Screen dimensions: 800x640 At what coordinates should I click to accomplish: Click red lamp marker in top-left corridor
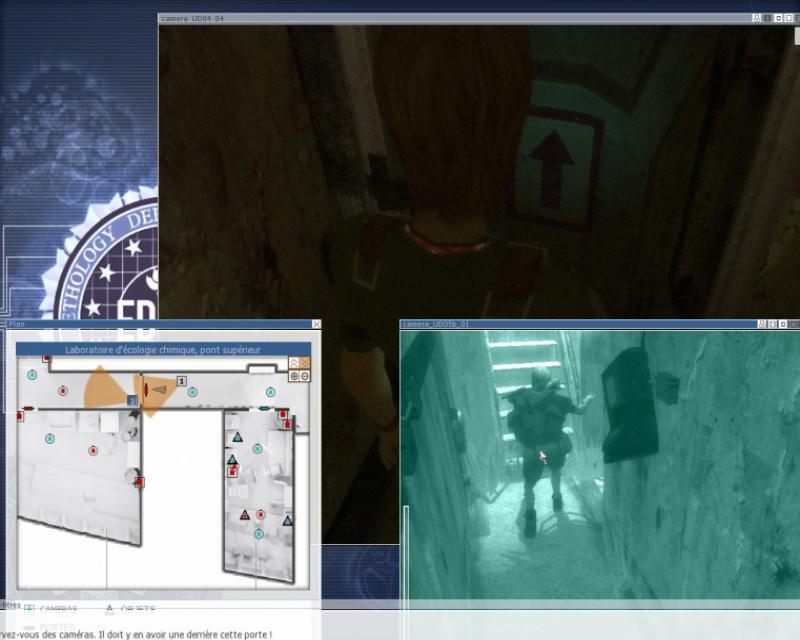(63, 390)
